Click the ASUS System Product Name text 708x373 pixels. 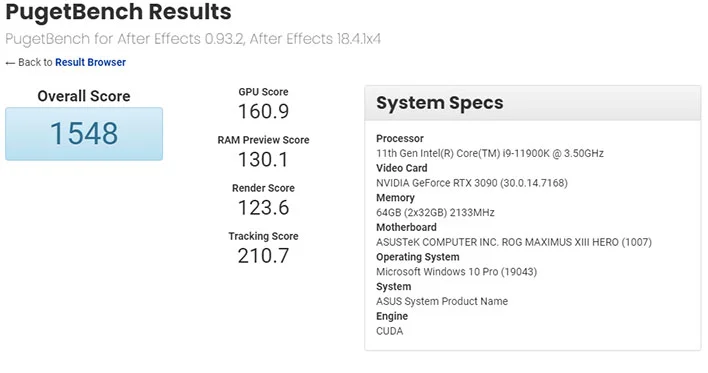click(442, 301)
